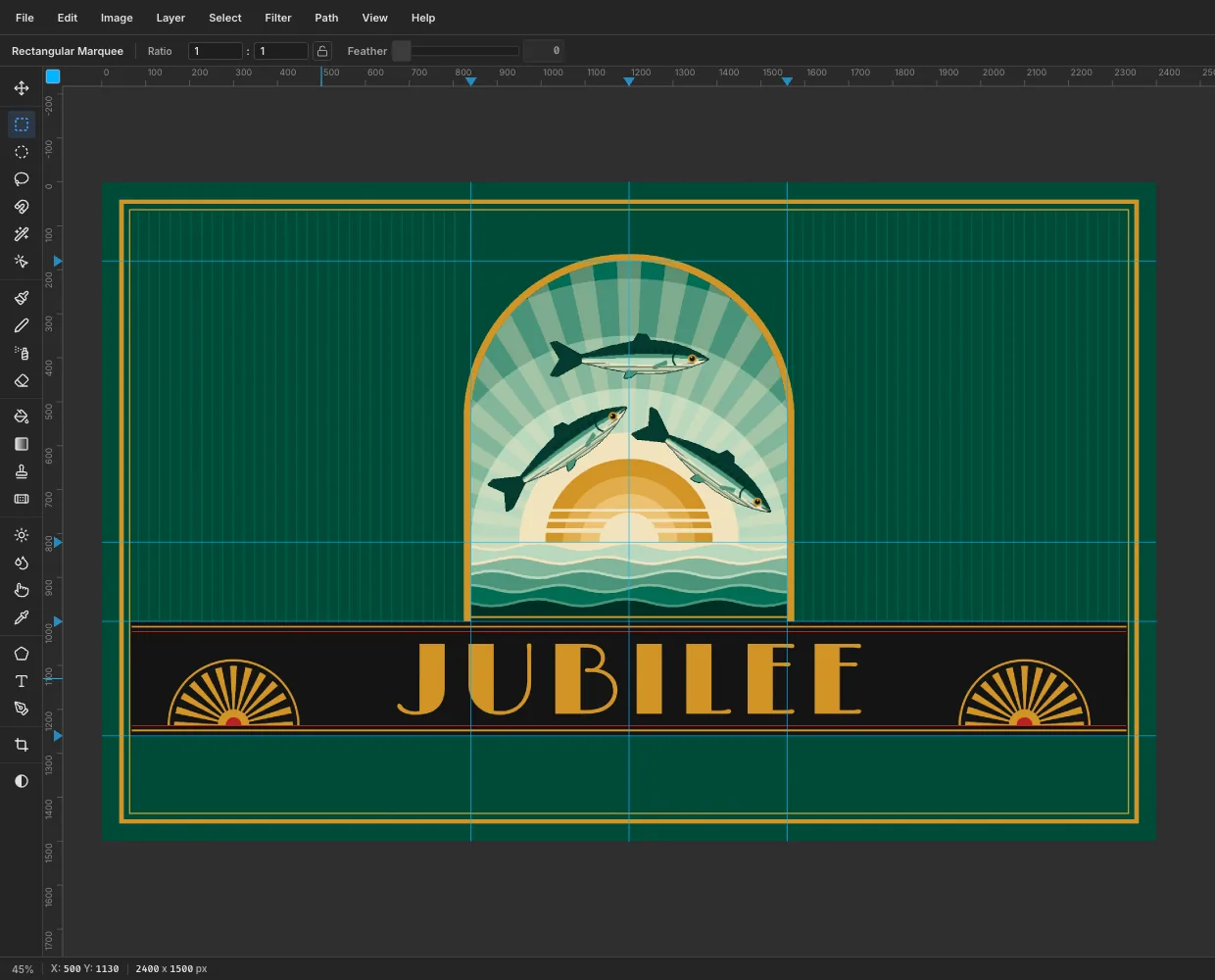Click the Ratio width input field

click(216, 51)
